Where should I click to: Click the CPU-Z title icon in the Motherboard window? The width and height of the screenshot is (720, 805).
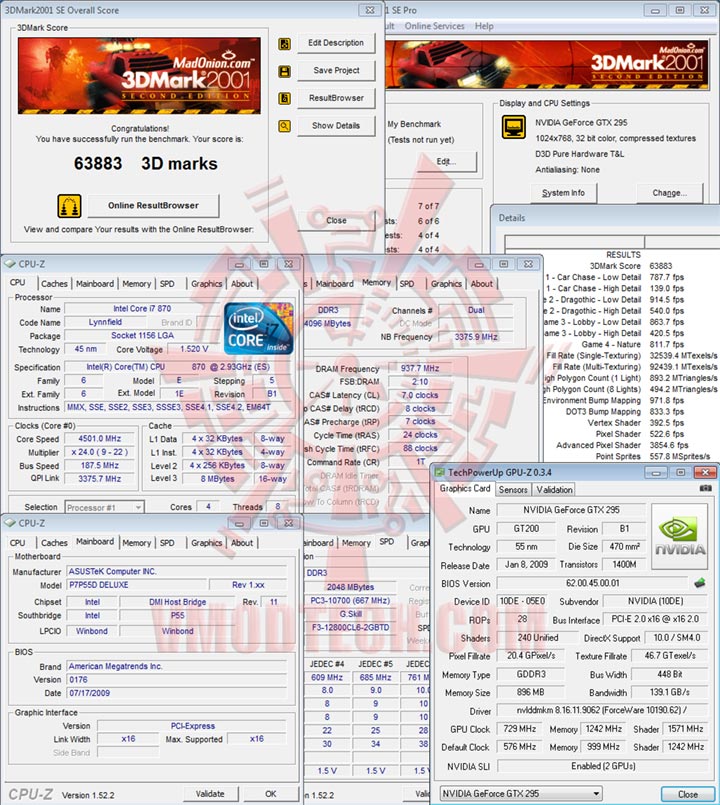pos(10,523)
